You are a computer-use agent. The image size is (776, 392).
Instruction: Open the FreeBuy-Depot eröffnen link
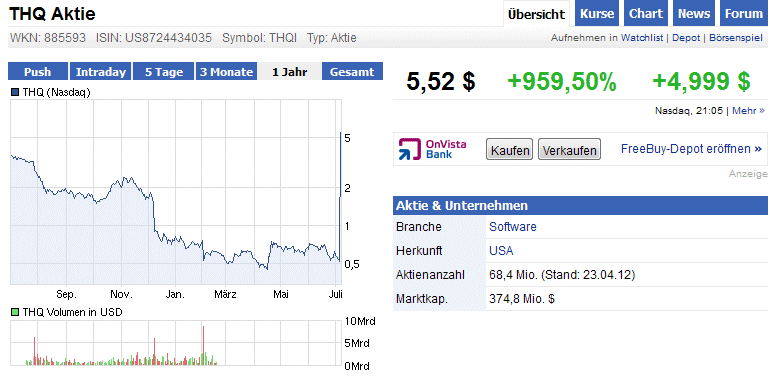coord(691,149)
